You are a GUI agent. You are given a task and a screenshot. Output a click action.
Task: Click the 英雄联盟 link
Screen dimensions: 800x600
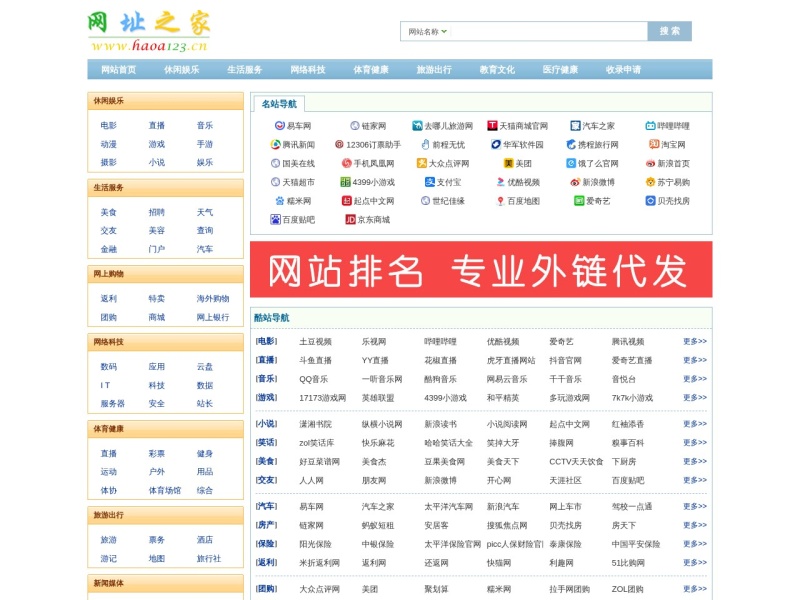pyautogui.click(x=378, y=398)
